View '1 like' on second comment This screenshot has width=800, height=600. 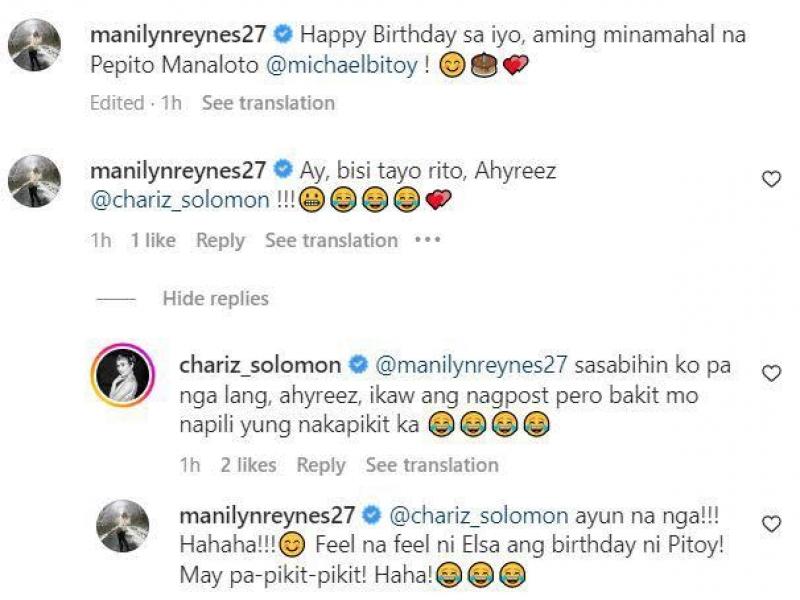pyautogui.click(x=153, y=240)
